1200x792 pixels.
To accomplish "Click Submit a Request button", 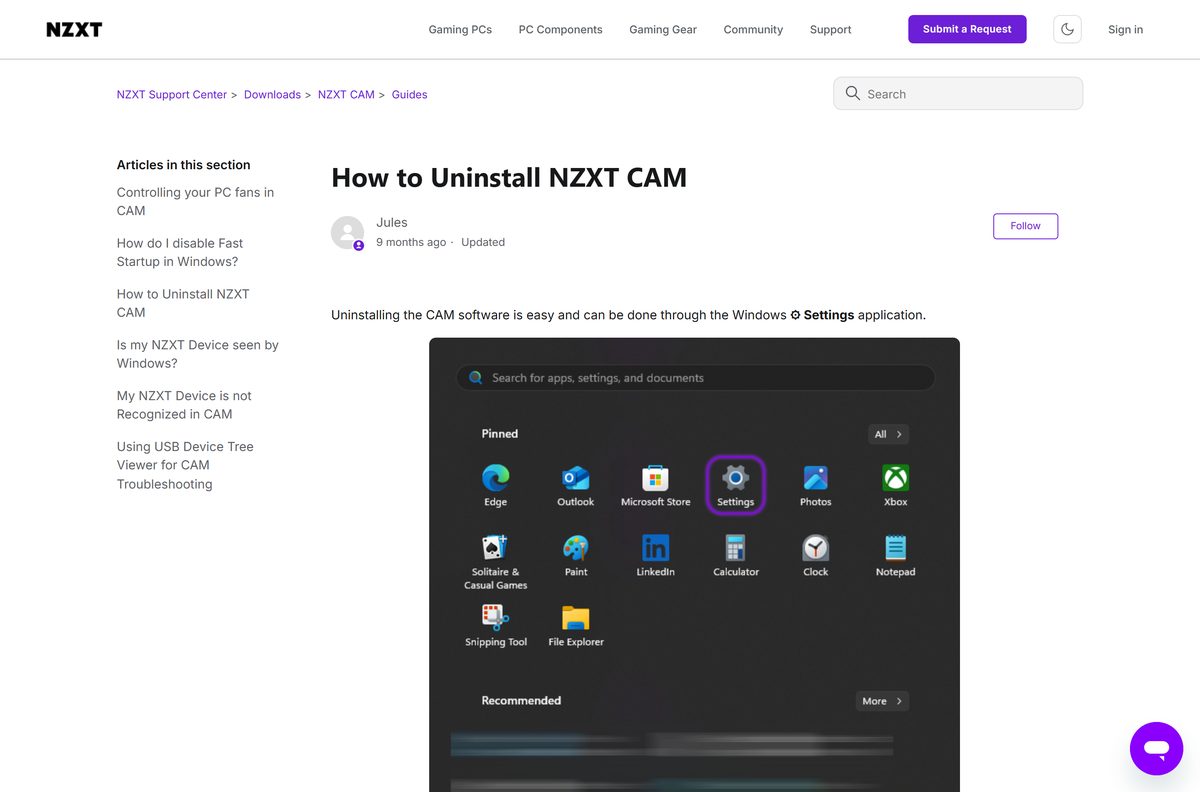I will point(967,29).
